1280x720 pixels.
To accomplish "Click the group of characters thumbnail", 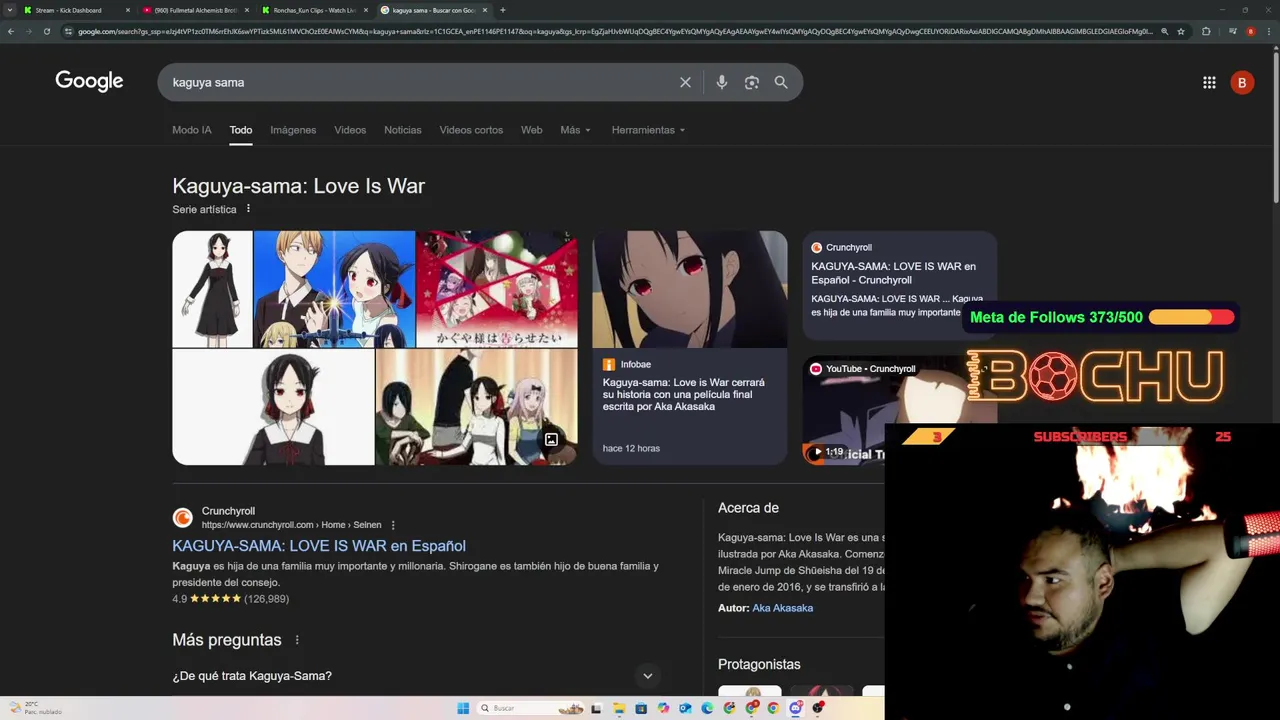I will [x=477, y=407].
